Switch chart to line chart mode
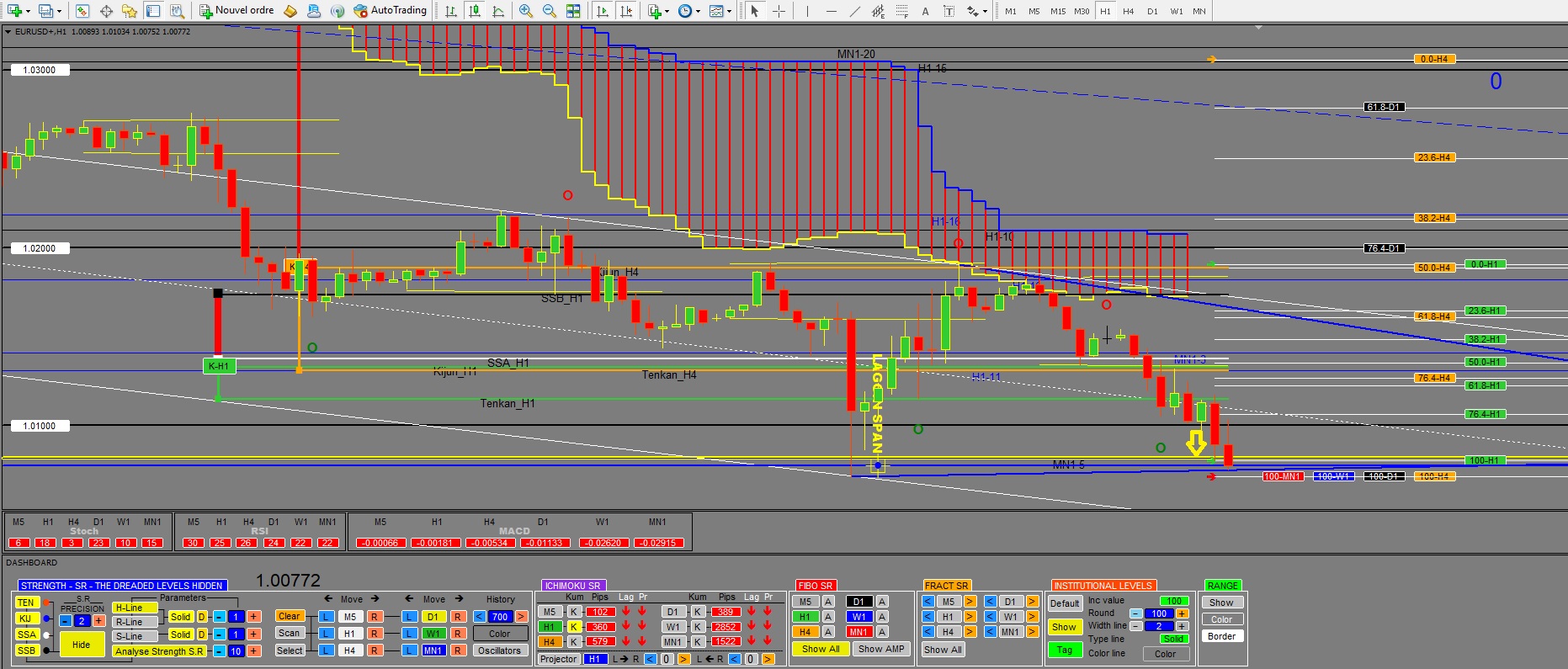1568x669 pixels. pos(498,11)
